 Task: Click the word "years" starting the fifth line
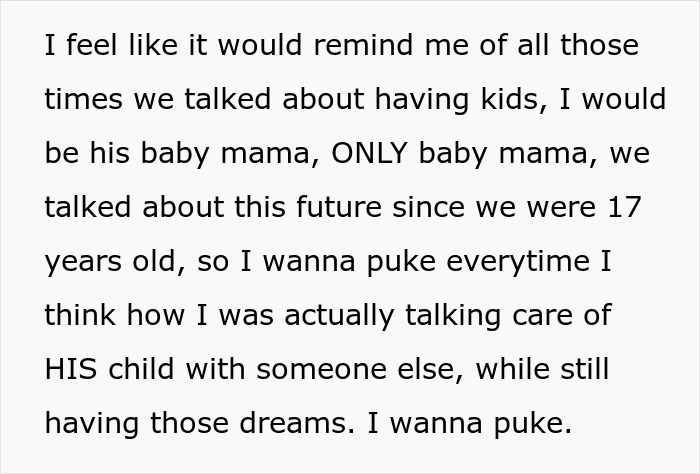click(x=83, y=262)
